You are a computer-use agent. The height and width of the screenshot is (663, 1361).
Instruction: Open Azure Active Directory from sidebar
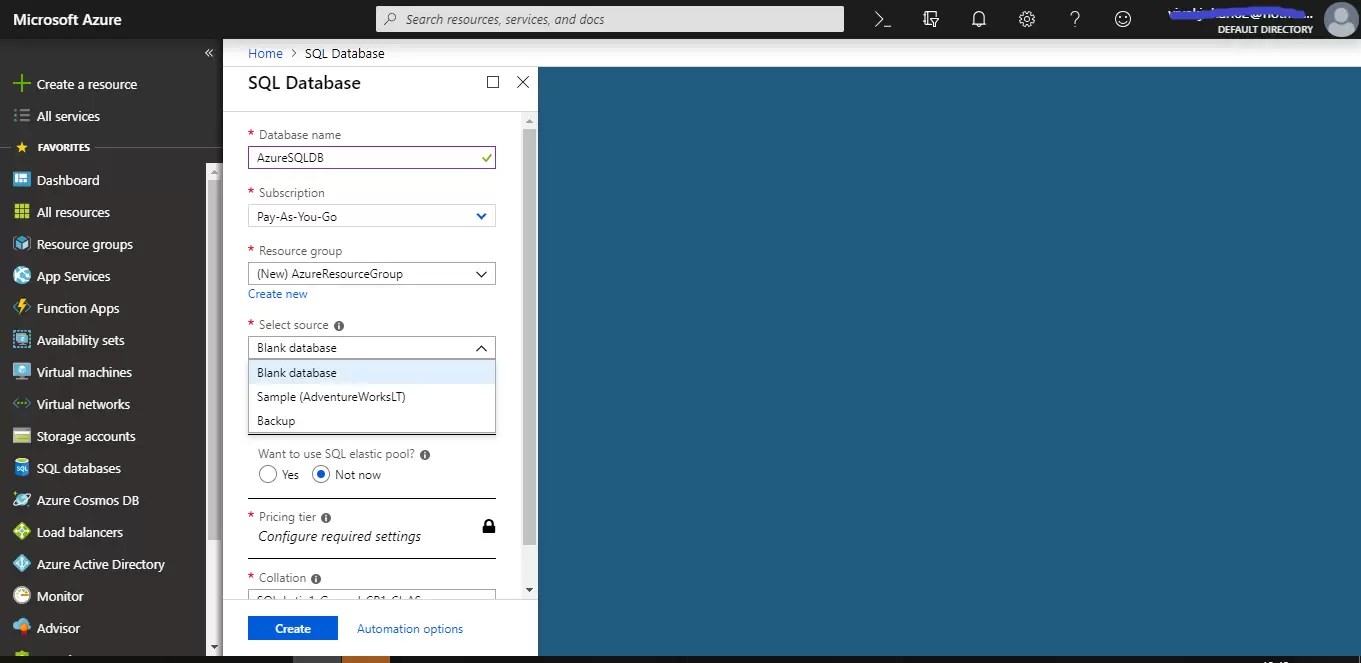(101, 563)
